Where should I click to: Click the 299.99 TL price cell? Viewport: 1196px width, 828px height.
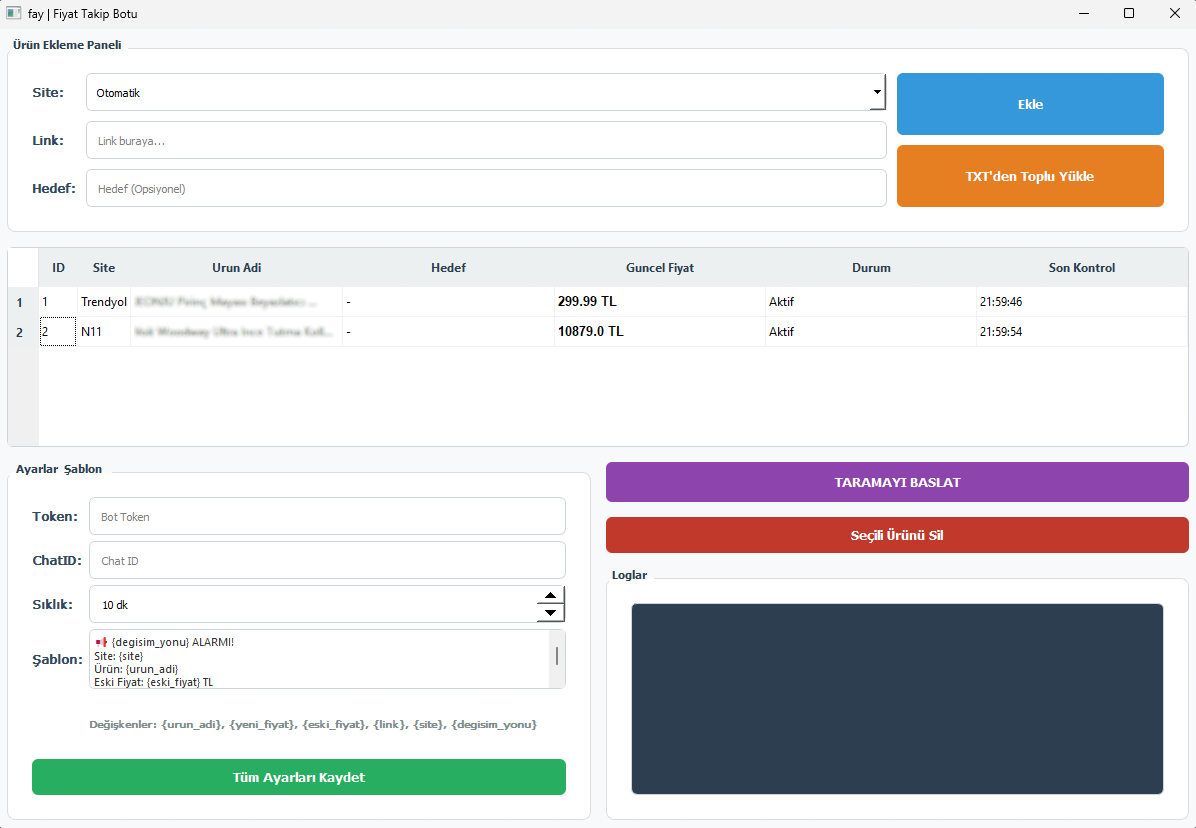point(660,302)
